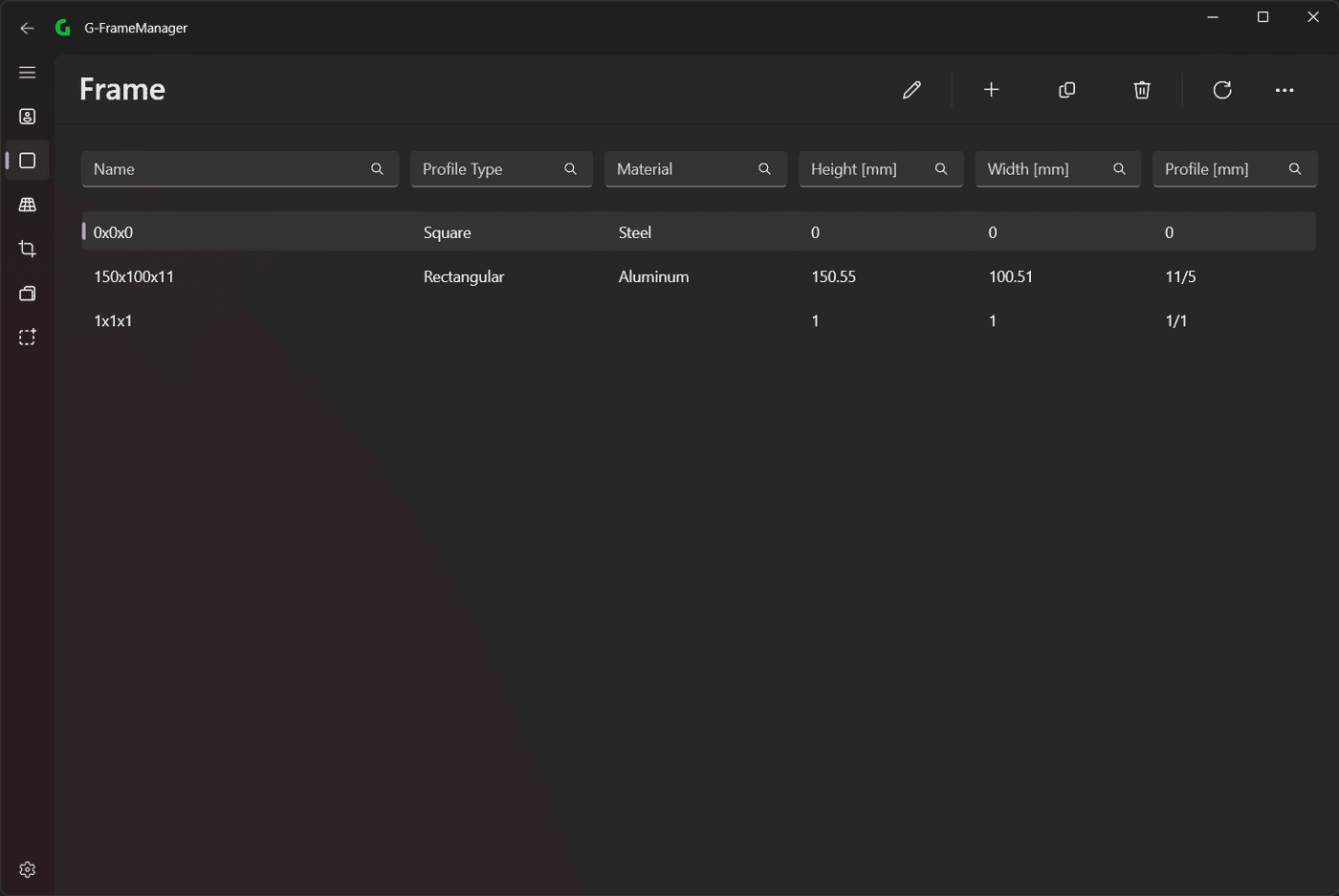Viewport: 1339px width, 896px height.
Task: Open the stacked layers icon in sidebar
Action: tap(28, 294)
